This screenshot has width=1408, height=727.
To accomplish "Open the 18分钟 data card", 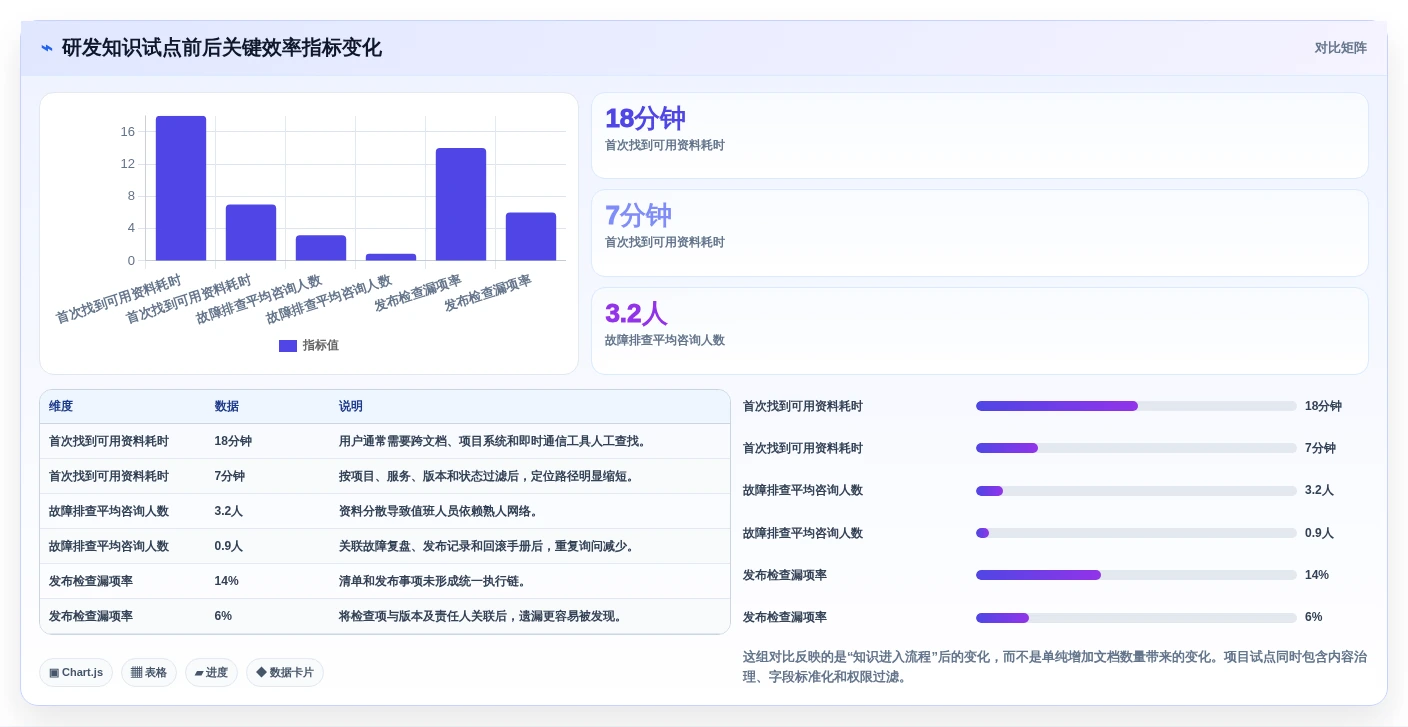I will (x=980, y=136).
